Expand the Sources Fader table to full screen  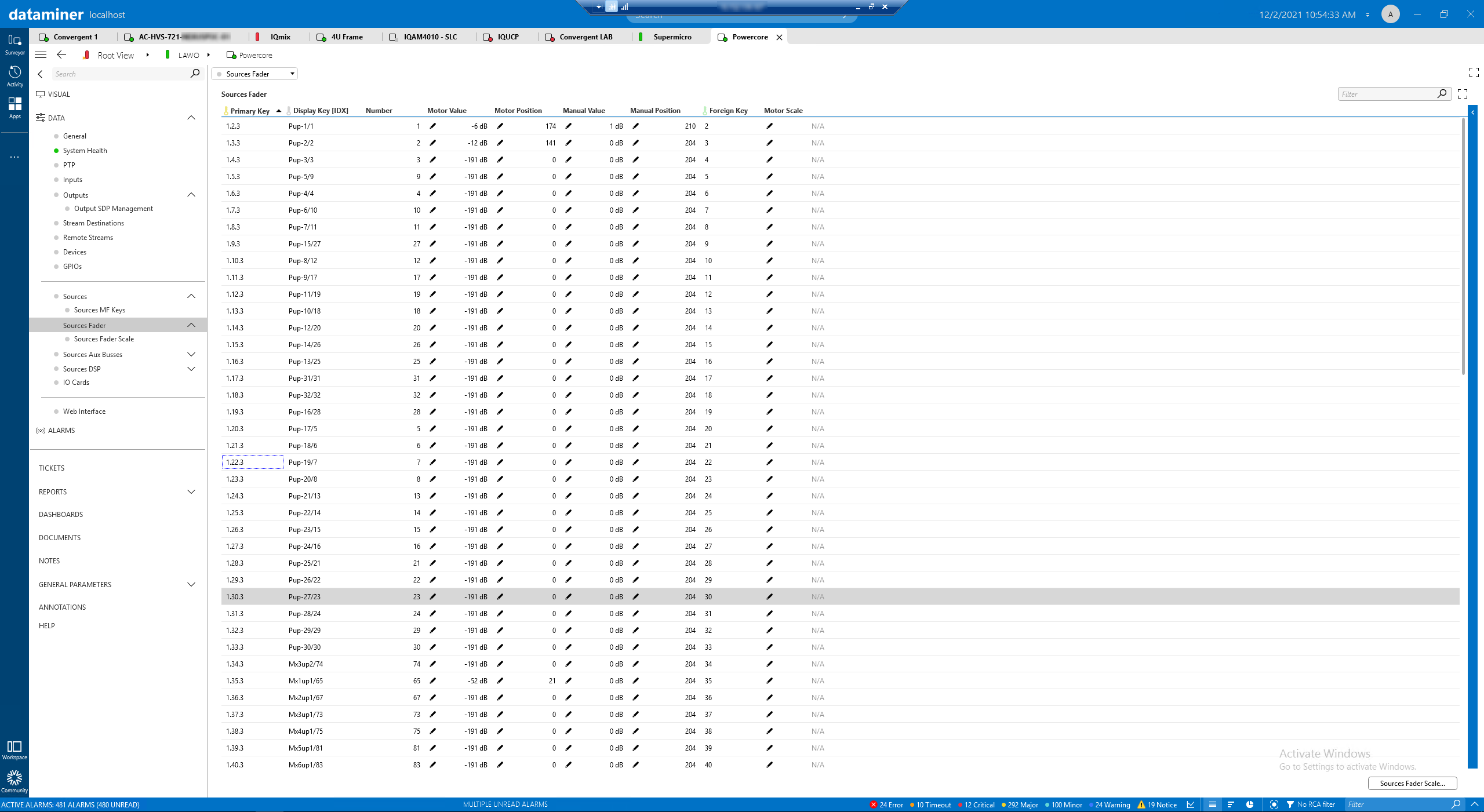pos(1463,94)
